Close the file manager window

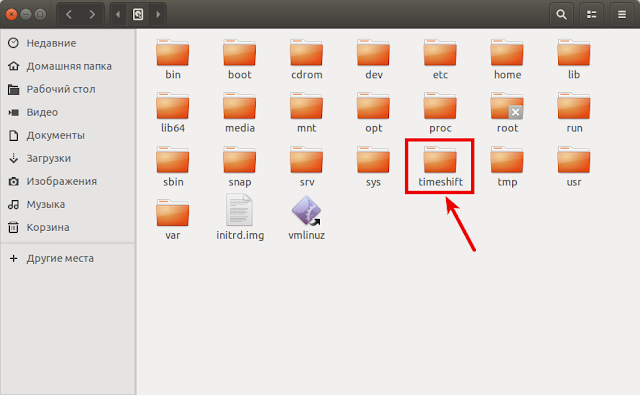click(x=11, y=14)
